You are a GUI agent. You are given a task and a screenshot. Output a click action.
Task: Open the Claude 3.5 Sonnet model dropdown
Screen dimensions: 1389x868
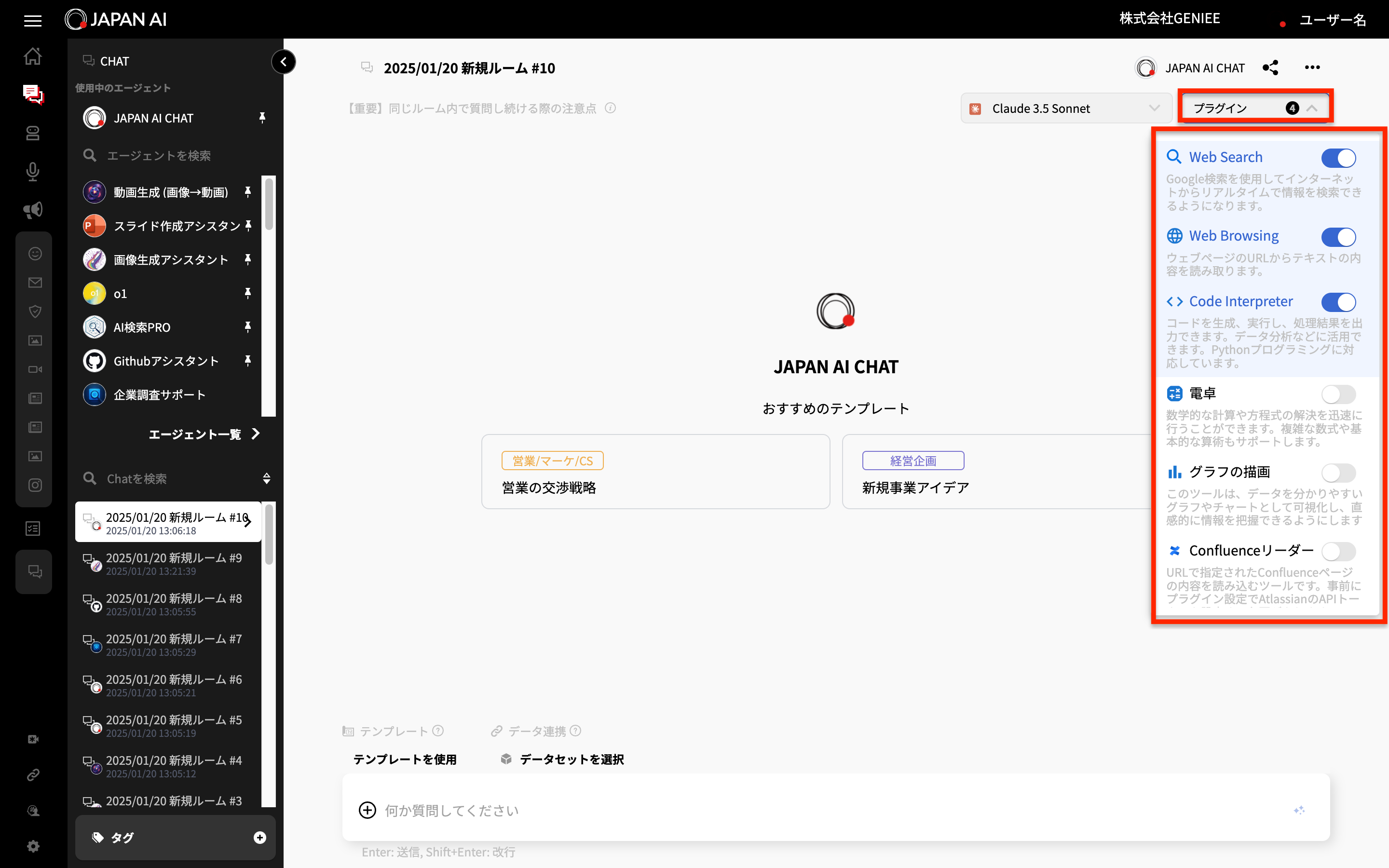(1066, 108)
